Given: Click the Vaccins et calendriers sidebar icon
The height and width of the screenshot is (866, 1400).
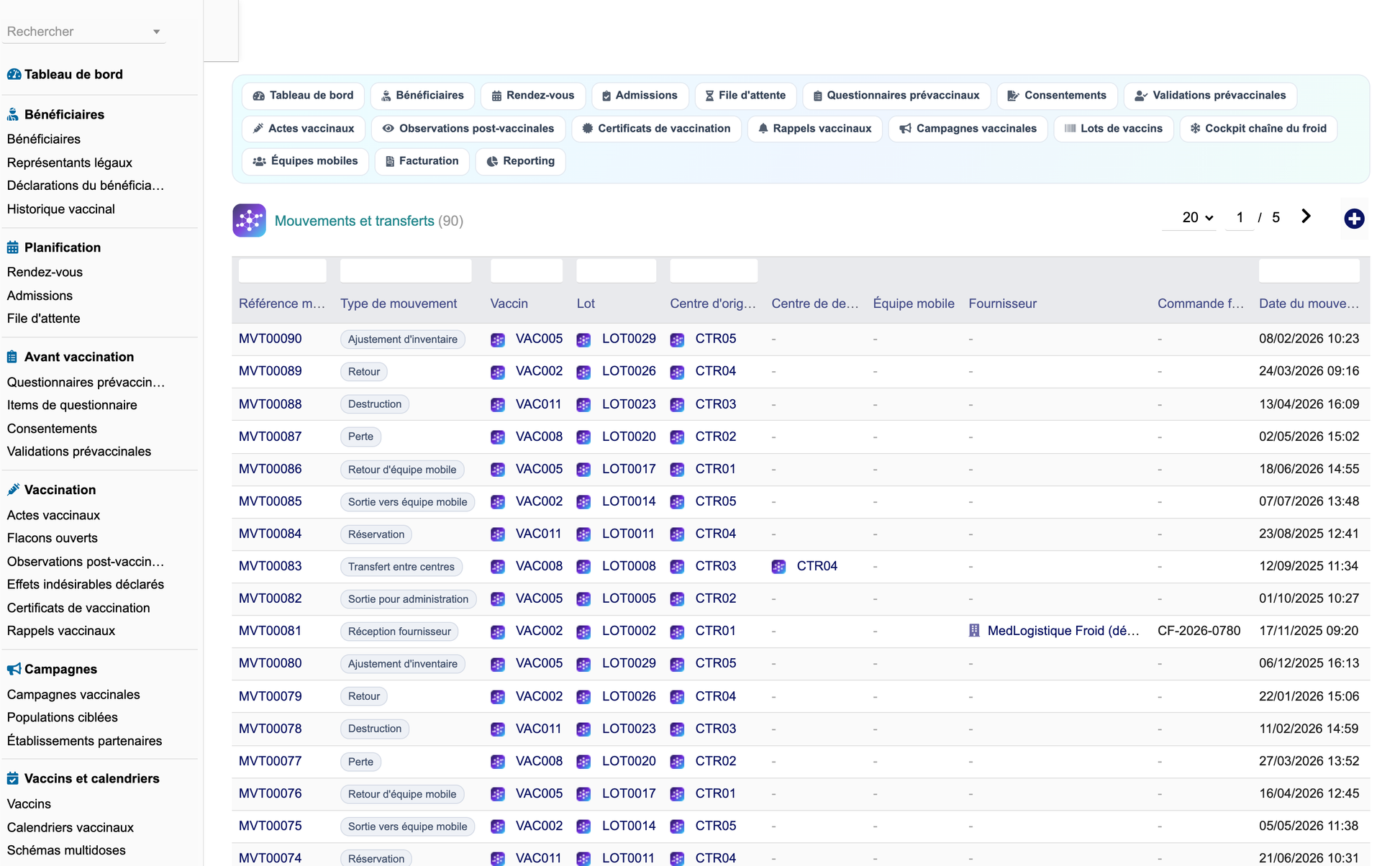Looking at the screenshot, I should click(x=13, y=778).
